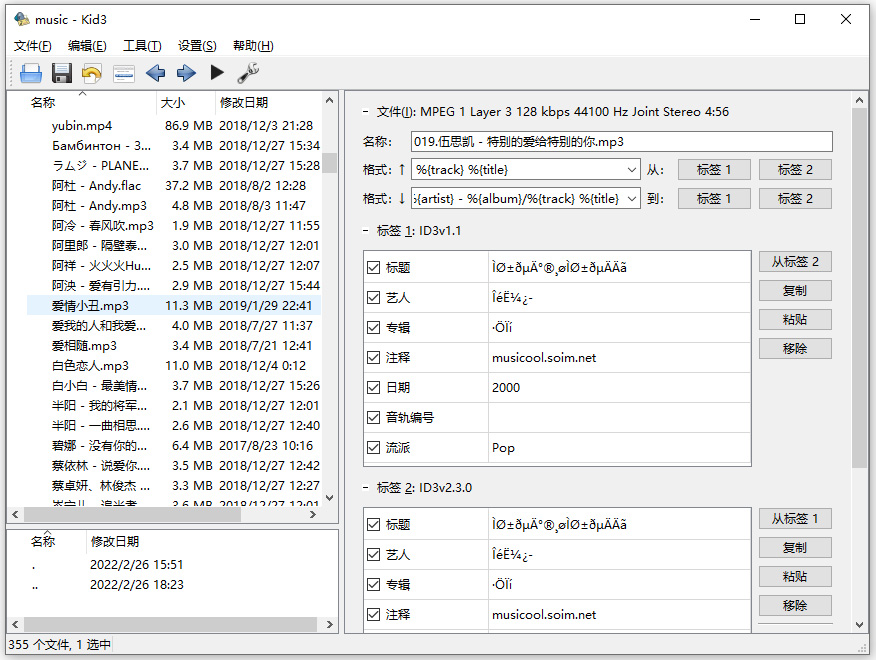Go to next file with right arrow
The width and height of the screenshot is (876, 660).
tap(186, 73)
